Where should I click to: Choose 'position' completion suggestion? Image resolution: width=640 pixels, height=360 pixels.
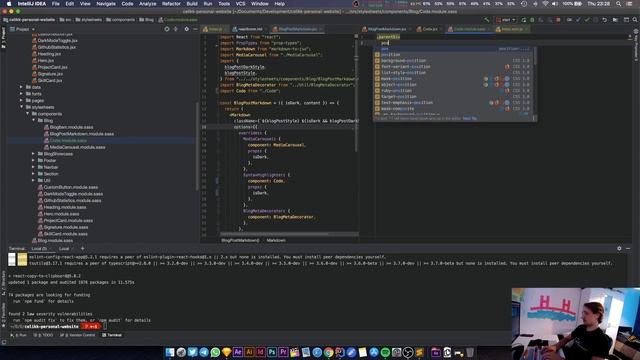click(454, 55)
